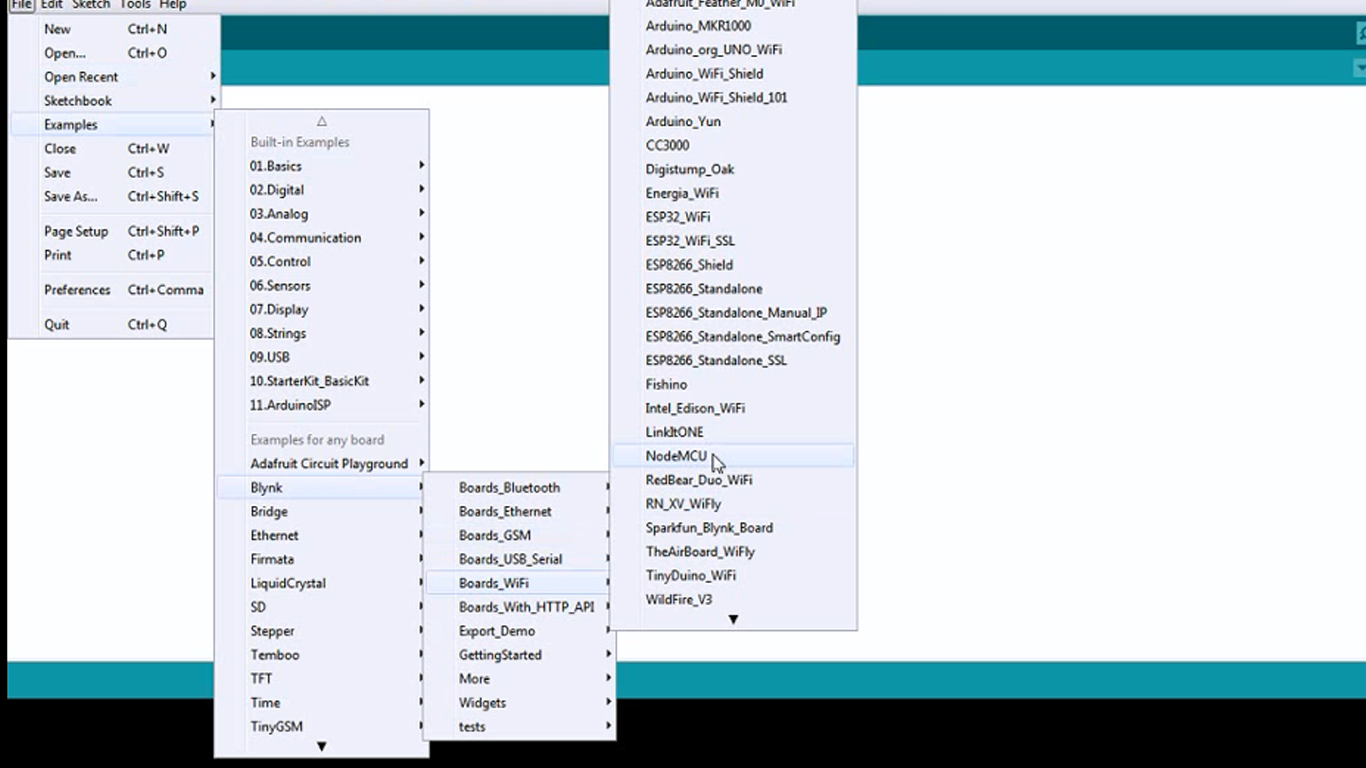
Task: Choose New from File menu
Action: (115, 29)
